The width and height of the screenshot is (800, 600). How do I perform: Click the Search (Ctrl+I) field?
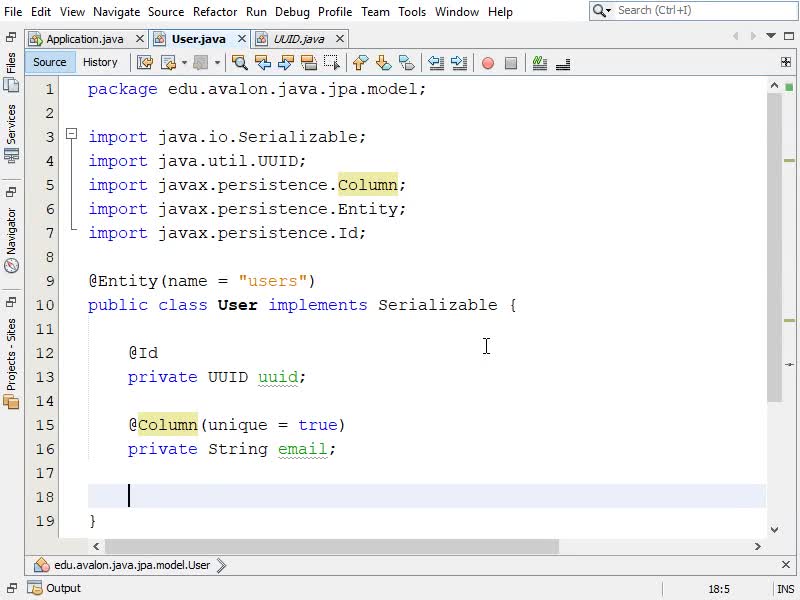(704, 10)
